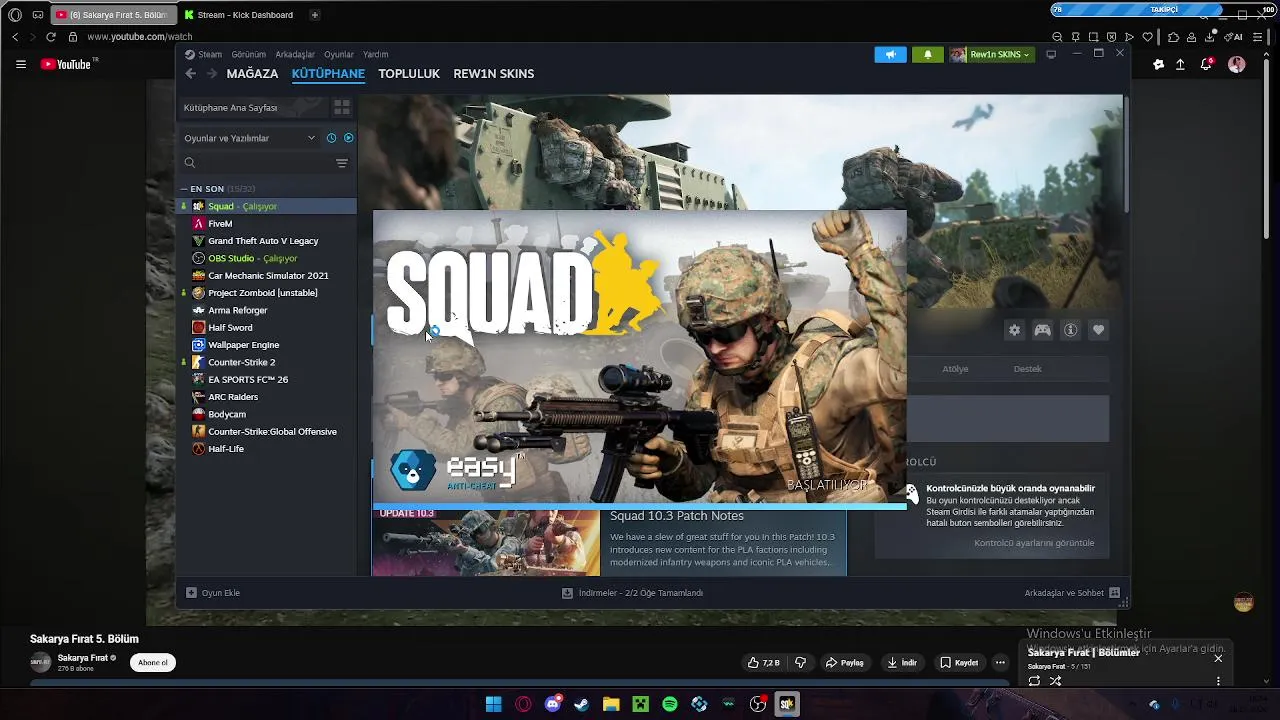Open the Oyunlar menu
This screenshot has width=1280, height=720.
339,55
